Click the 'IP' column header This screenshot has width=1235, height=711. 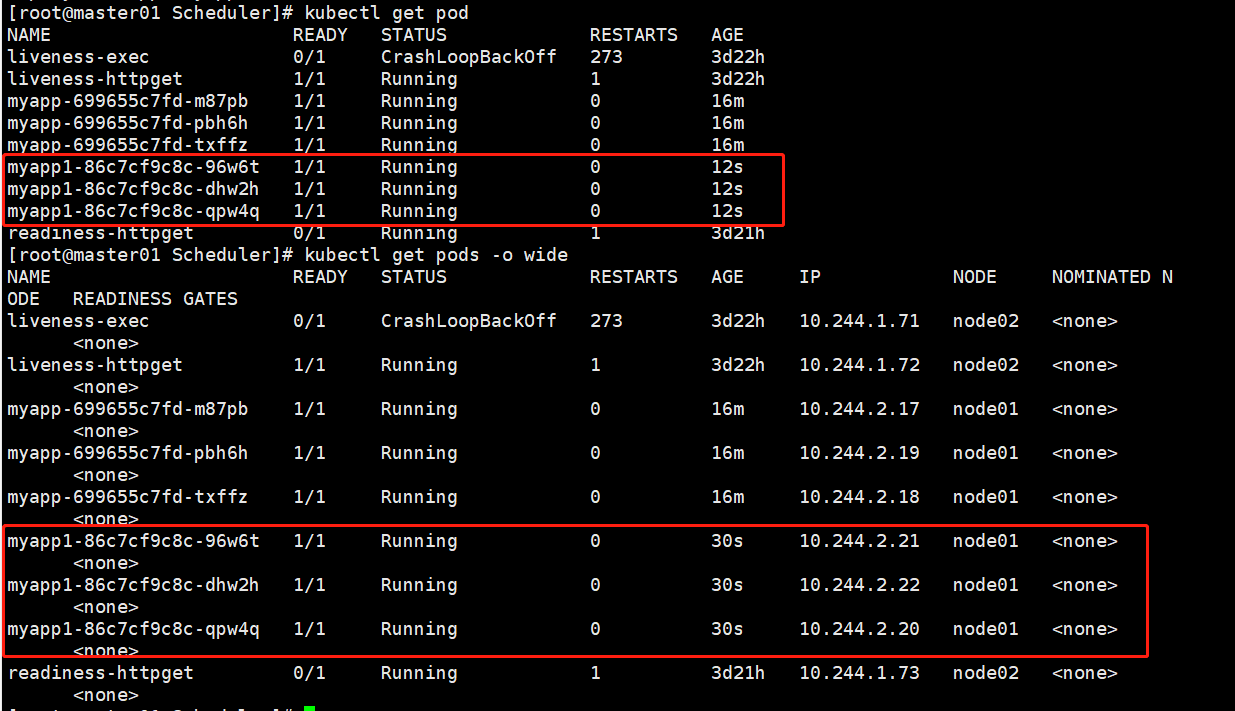coord(810,277)
